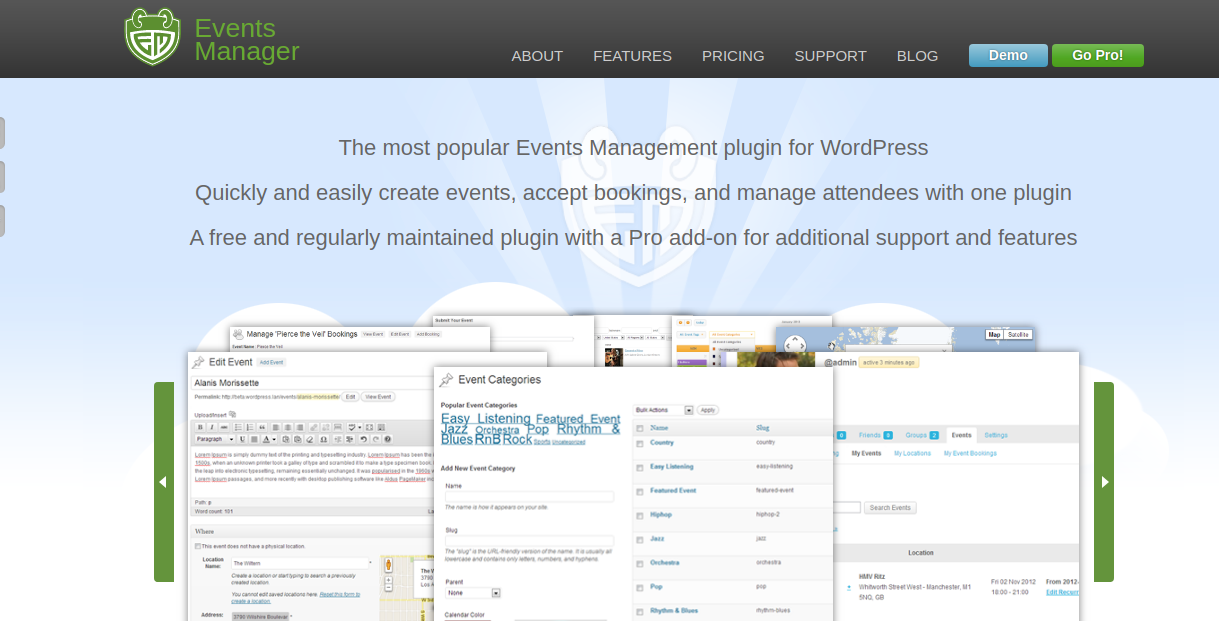
Task: Tick the Pop row checkbox
Action: [640, 588]
